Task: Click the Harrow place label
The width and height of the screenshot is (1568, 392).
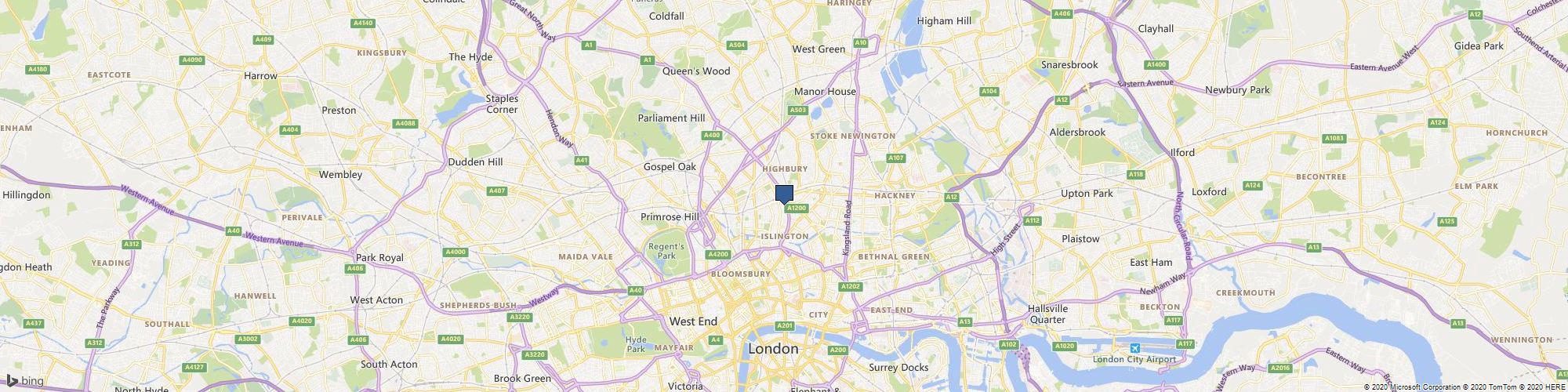Action: (x=261, y=76)
